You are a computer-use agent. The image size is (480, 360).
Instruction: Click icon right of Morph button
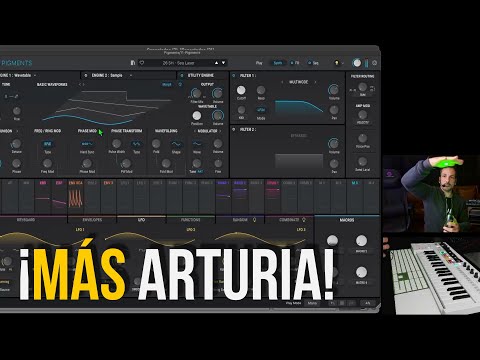180,85
